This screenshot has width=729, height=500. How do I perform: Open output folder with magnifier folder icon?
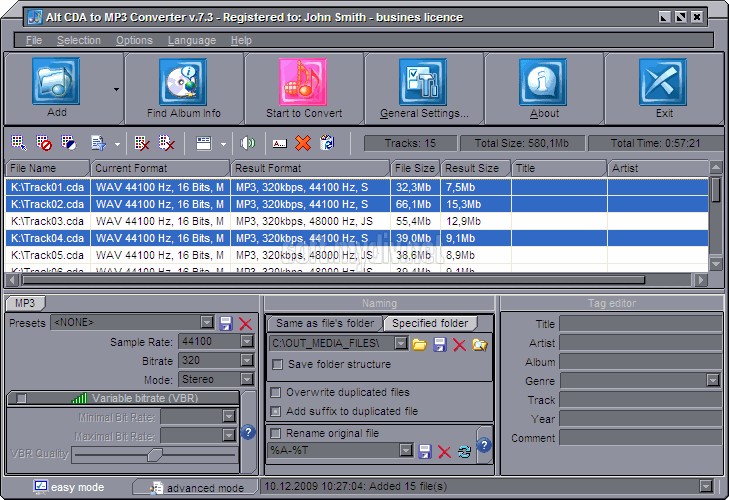click(x=480, y=345)
